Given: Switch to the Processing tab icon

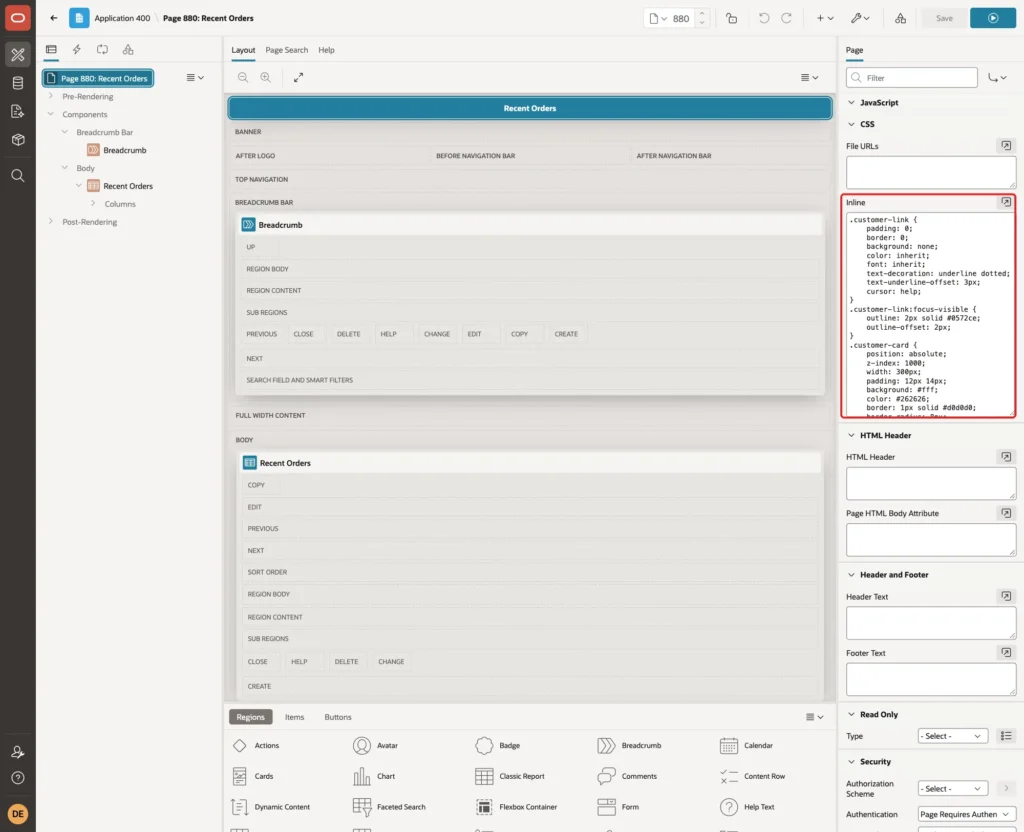Looking at the screenshot, I should click(x=103, y=50).
